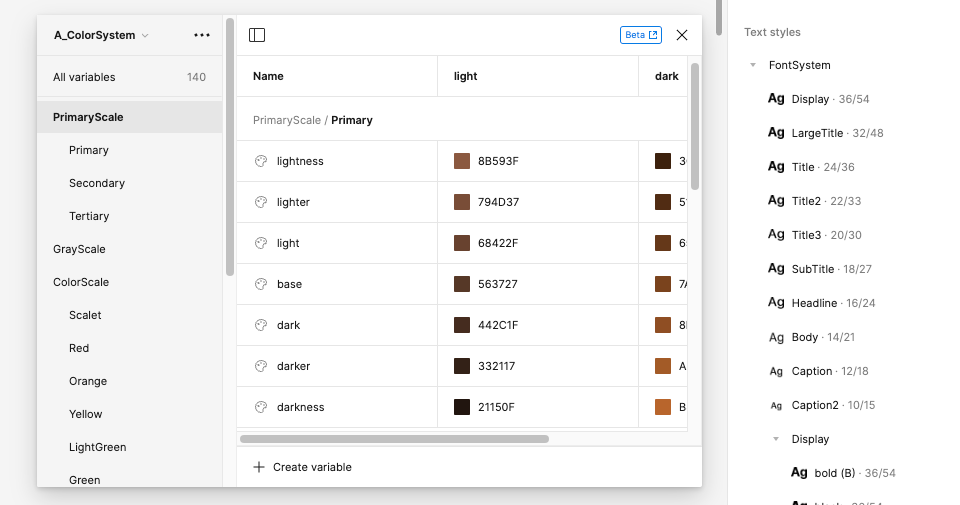Open the three-dots collection options menu
960x505 pixels.
202,35
